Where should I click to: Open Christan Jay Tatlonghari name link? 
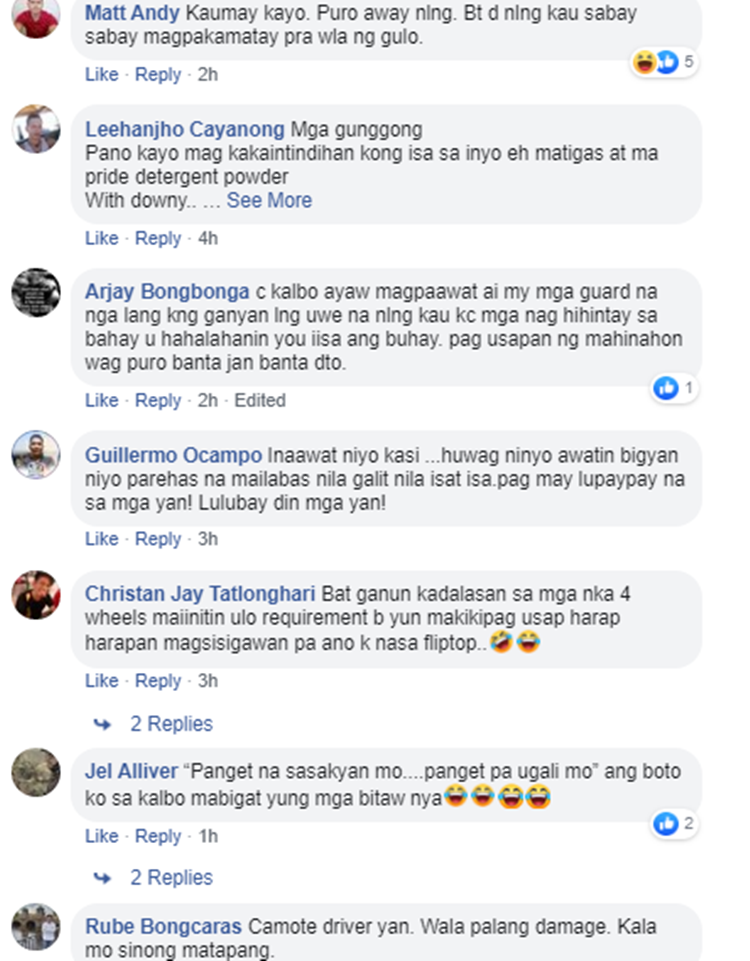(x=200, y=594)
